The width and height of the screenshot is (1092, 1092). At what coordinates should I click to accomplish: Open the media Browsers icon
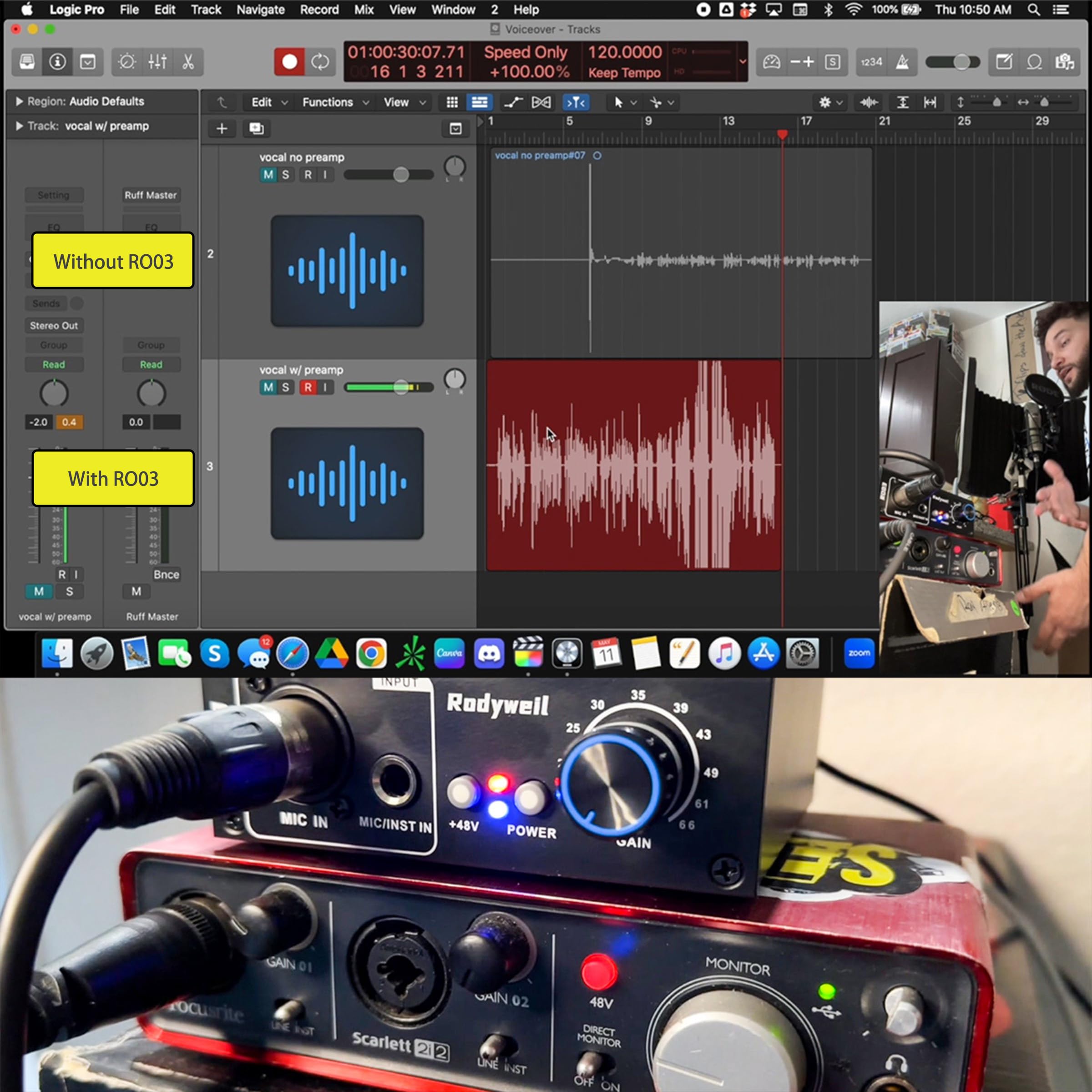click(x=1065, y=61)
